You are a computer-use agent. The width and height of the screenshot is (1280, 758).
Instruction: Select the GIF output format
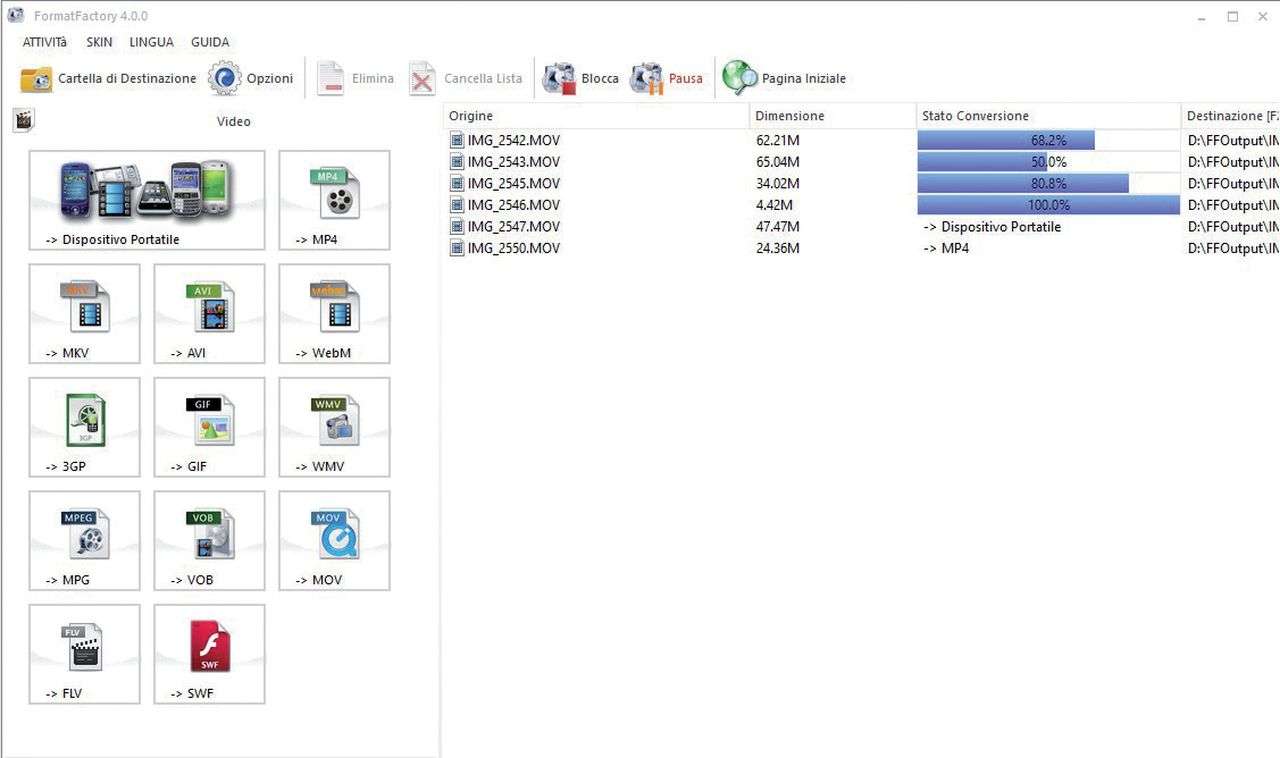pos(209,427)
